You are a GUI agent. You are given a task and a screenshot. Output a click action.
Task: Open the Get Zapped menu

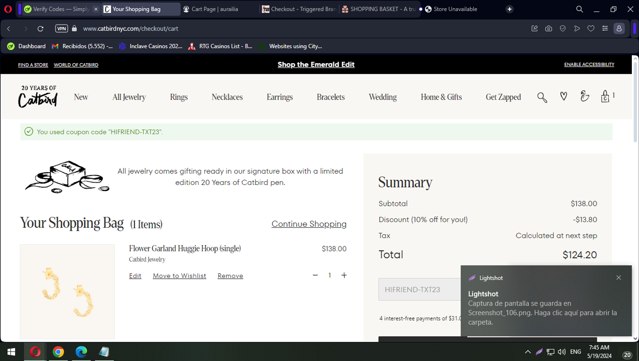(x=503, y=97)
